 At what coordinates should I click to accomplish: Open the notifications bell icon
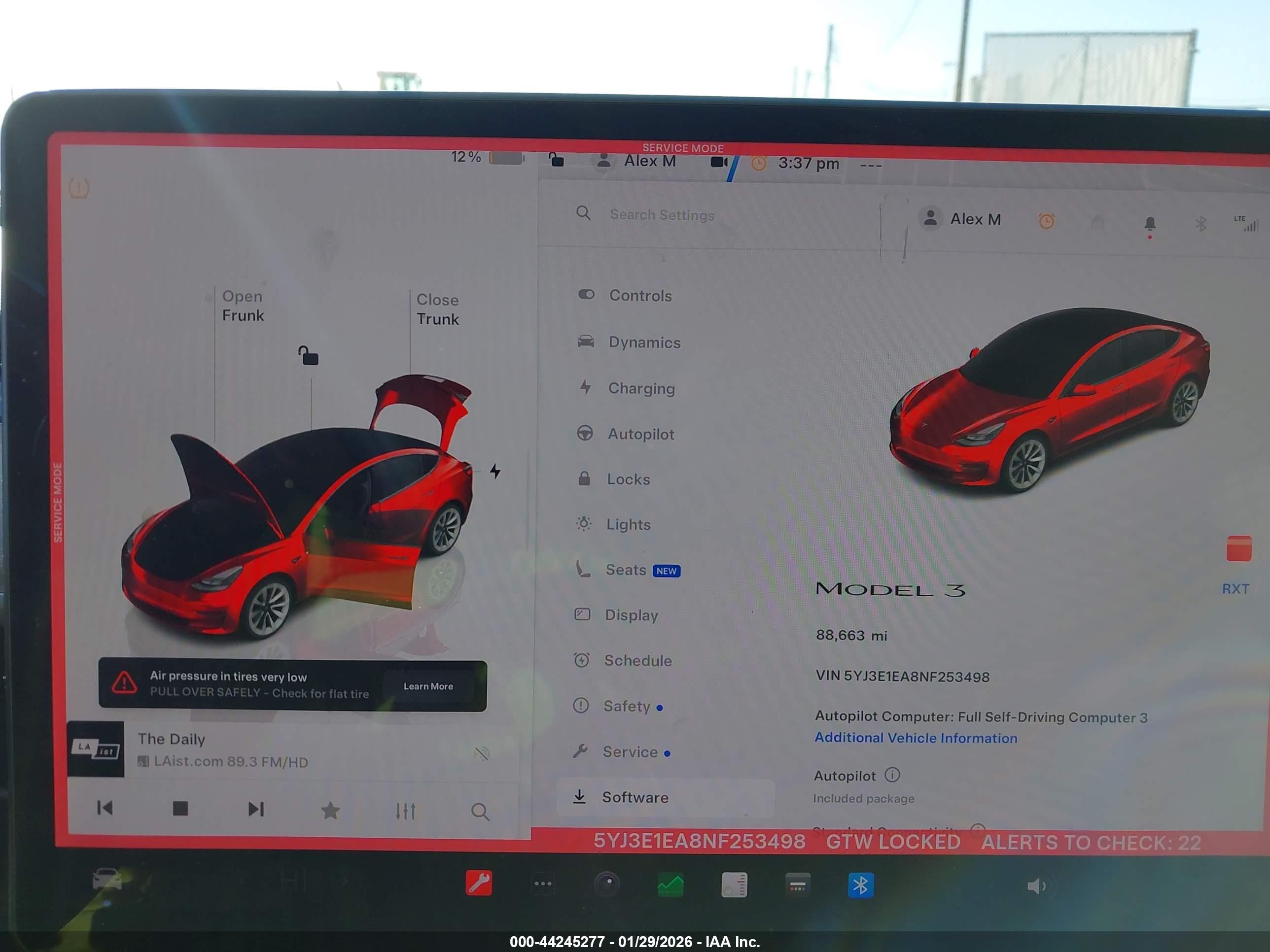click(1149, 224)
